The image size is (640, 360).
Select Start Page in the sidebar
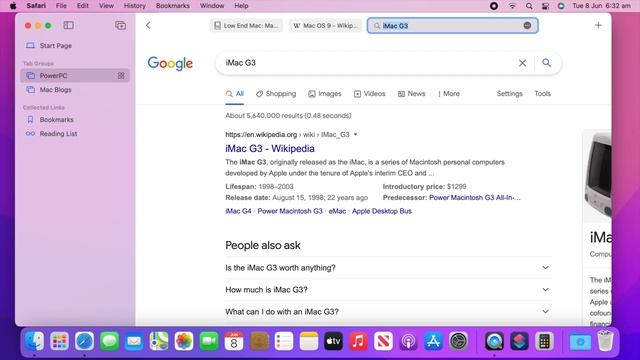click(x=75, y=46)
